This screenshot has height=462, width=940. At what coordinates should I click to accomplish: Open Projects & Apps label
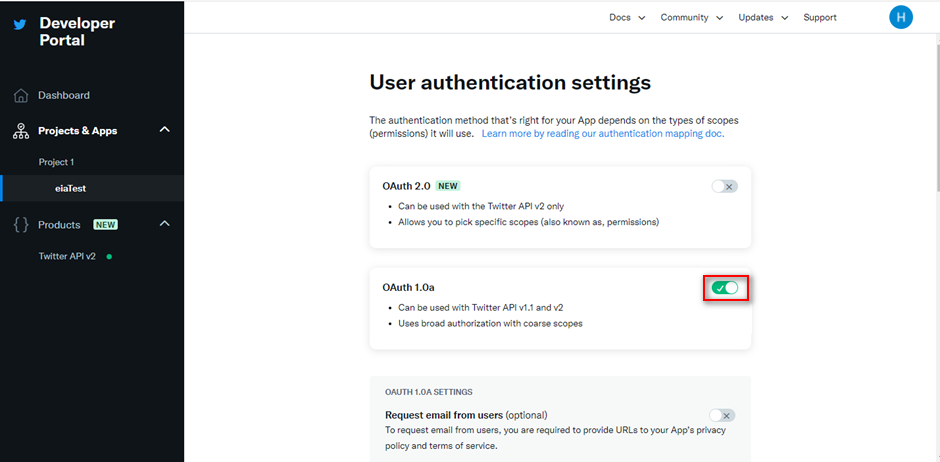click(78, 131)
